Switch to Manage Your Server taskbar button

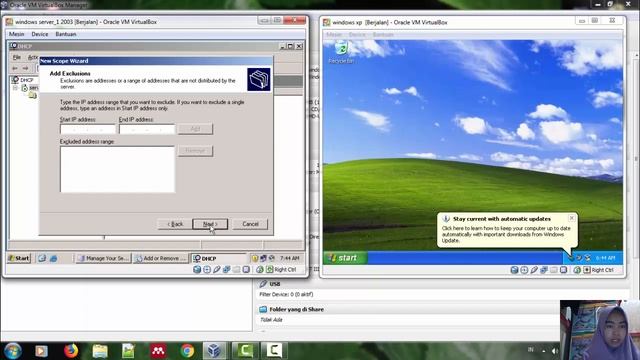point(103,258)
